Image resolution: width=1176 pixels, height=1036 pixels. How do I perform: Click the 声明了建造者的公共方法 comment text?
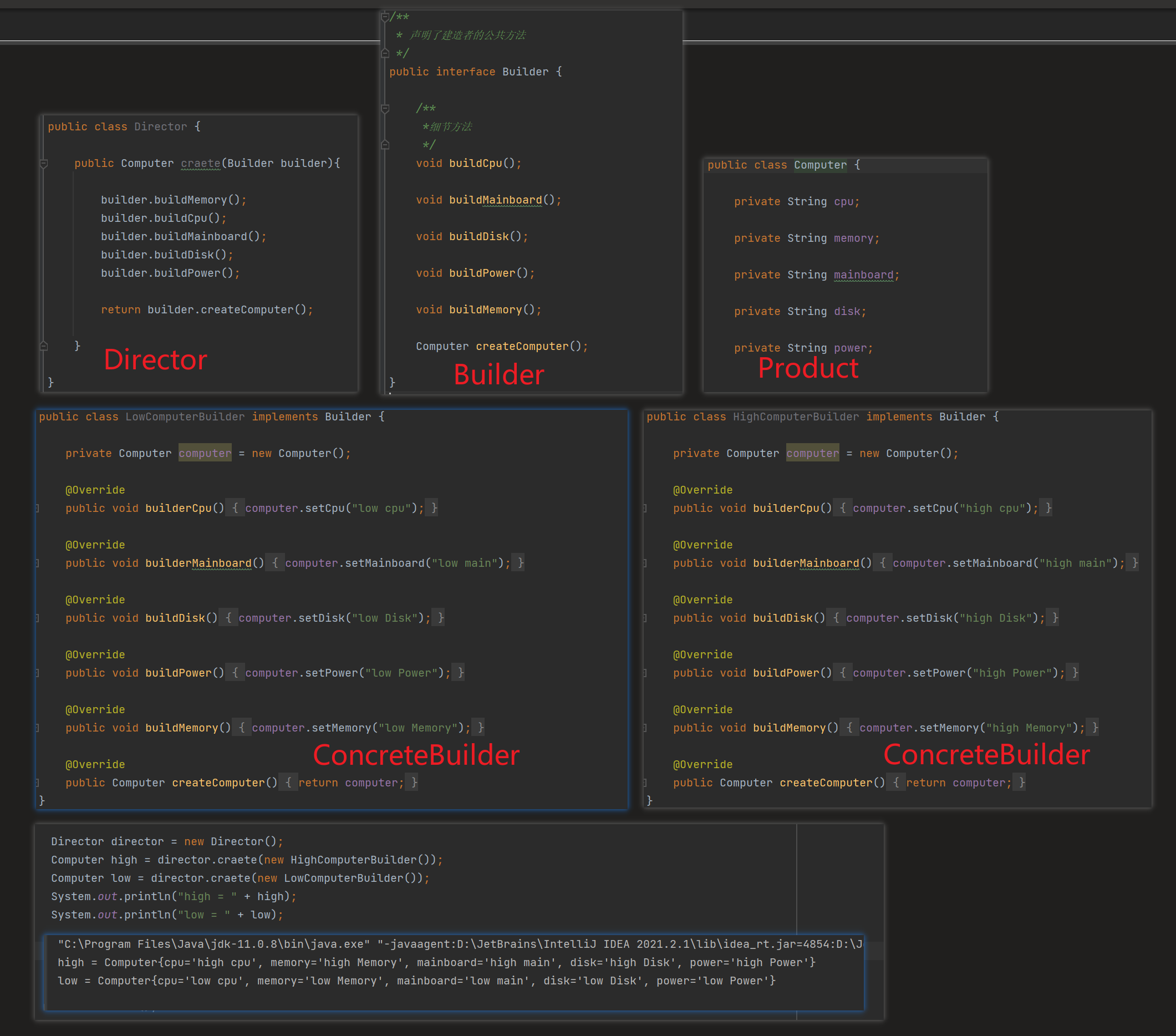(x=467, y=35)
